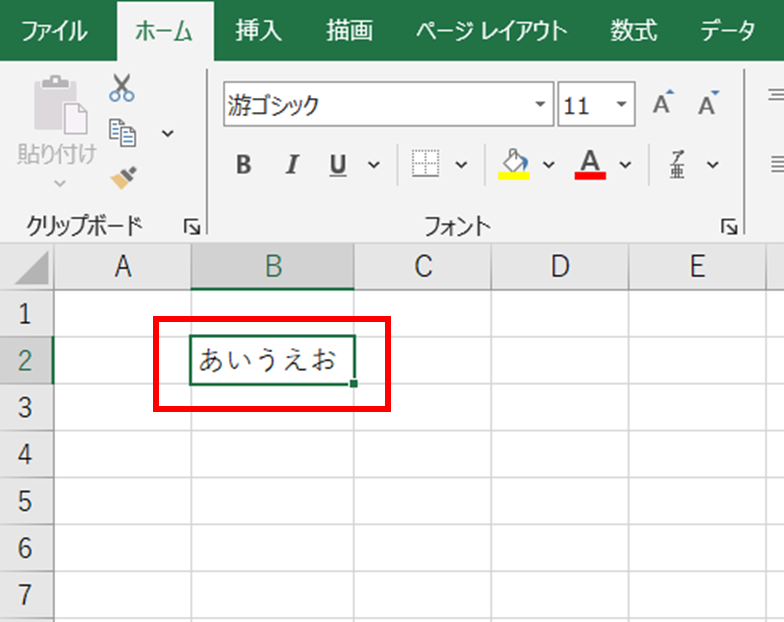This screenshot has width=784, height=622.
Task: Increase font size with larger A icon
Action: pyautogui.click(x=663, y=104)
